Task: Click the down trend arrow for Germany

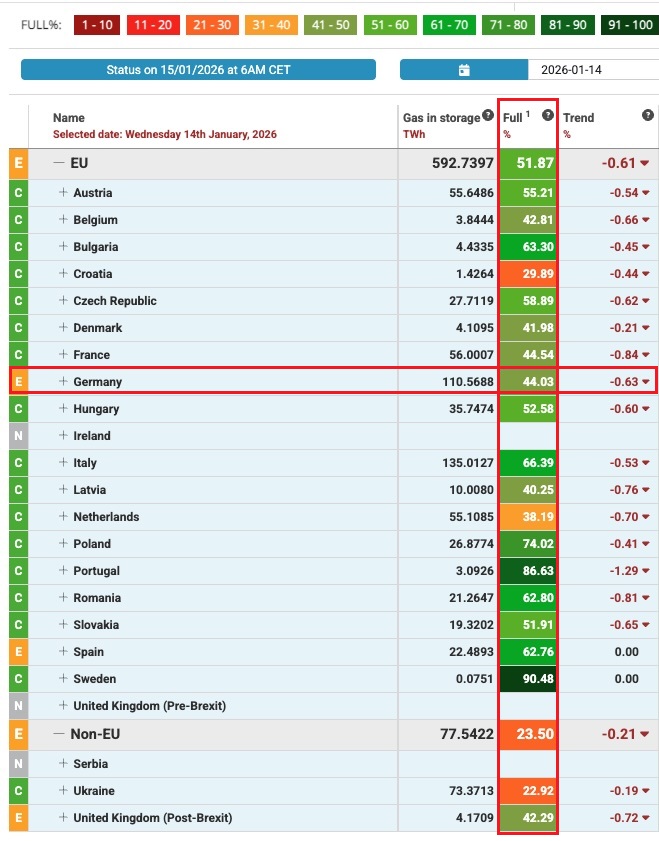Action: click(646, 382)
